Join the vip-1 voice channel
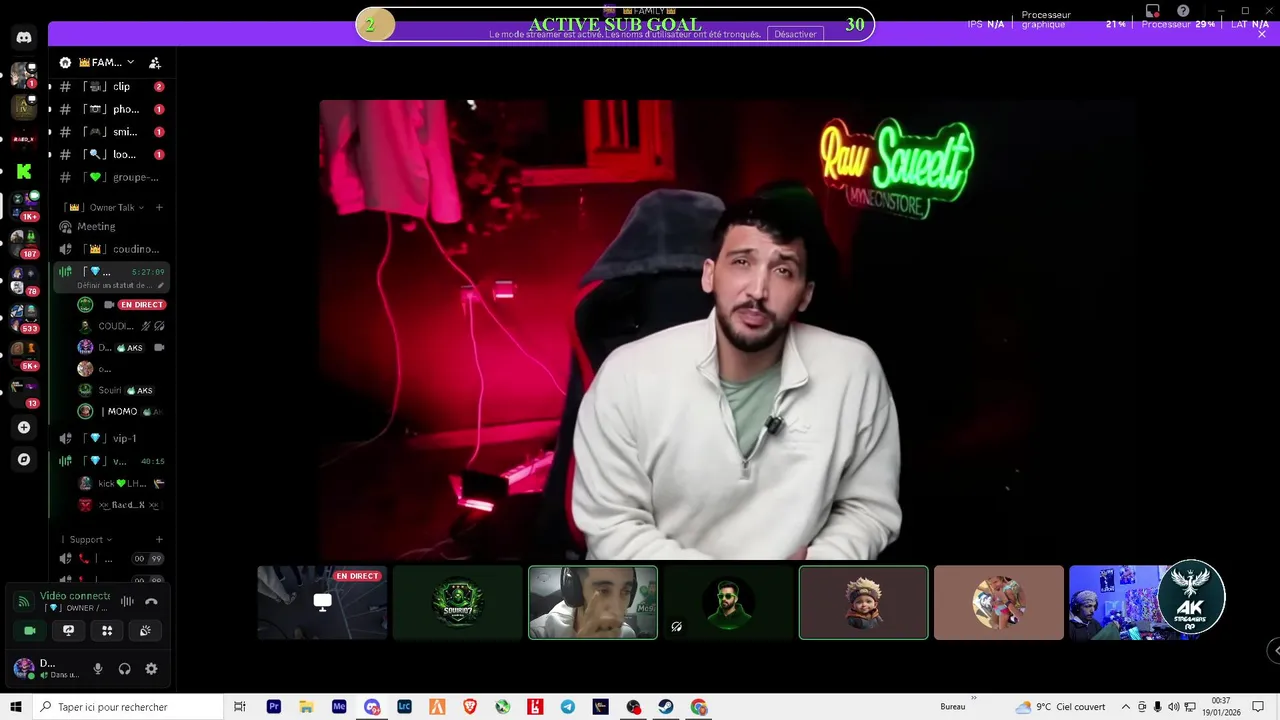This screenshot has height=720, width=1280. click(x=111, y=438)
